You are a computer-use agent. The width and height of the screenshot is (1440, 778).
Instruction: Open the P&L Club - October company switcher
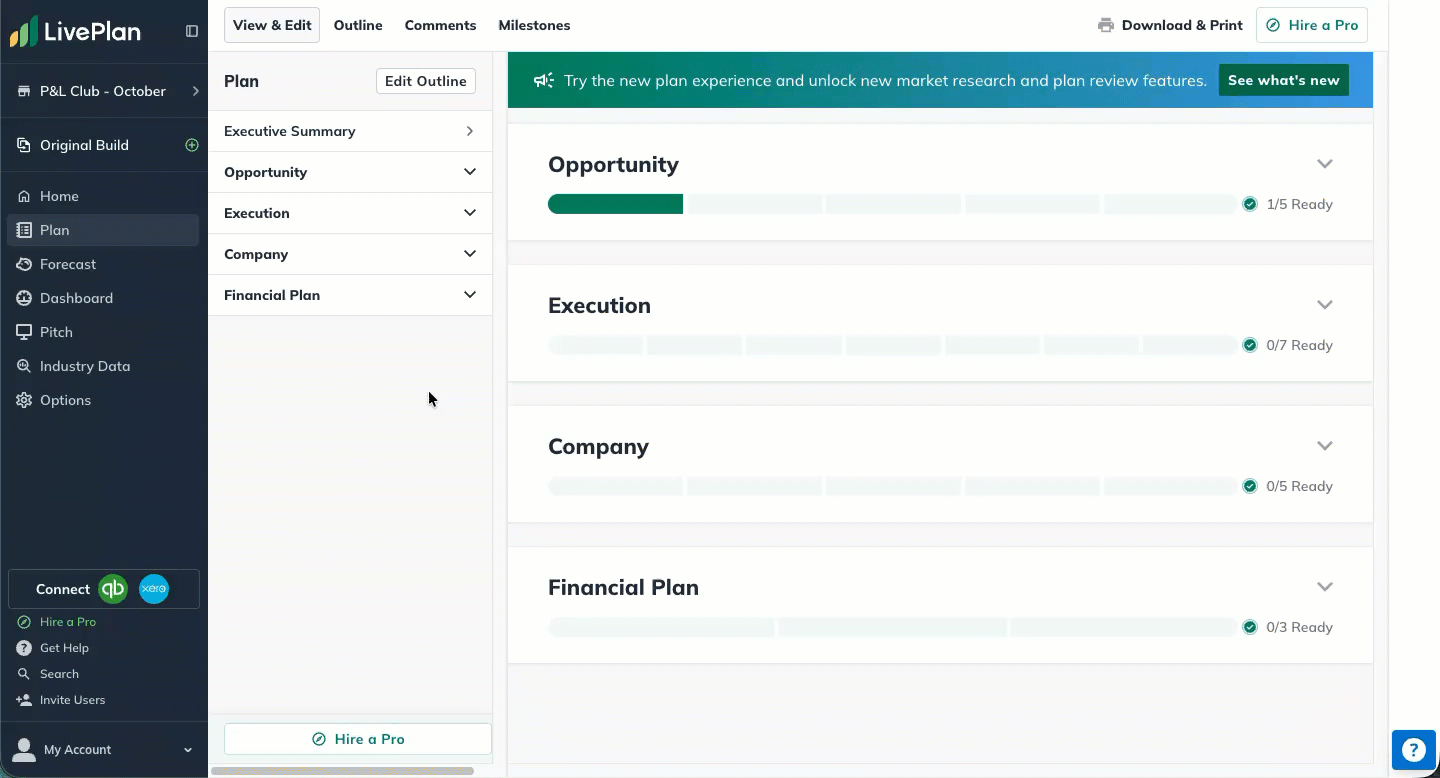tap(104, 91)
